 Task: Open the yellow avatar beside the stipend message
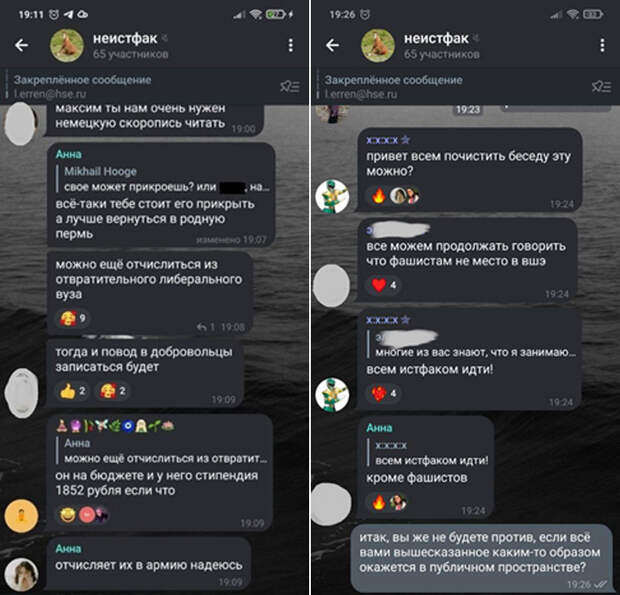pyautogui.click(x=21, y=516)
